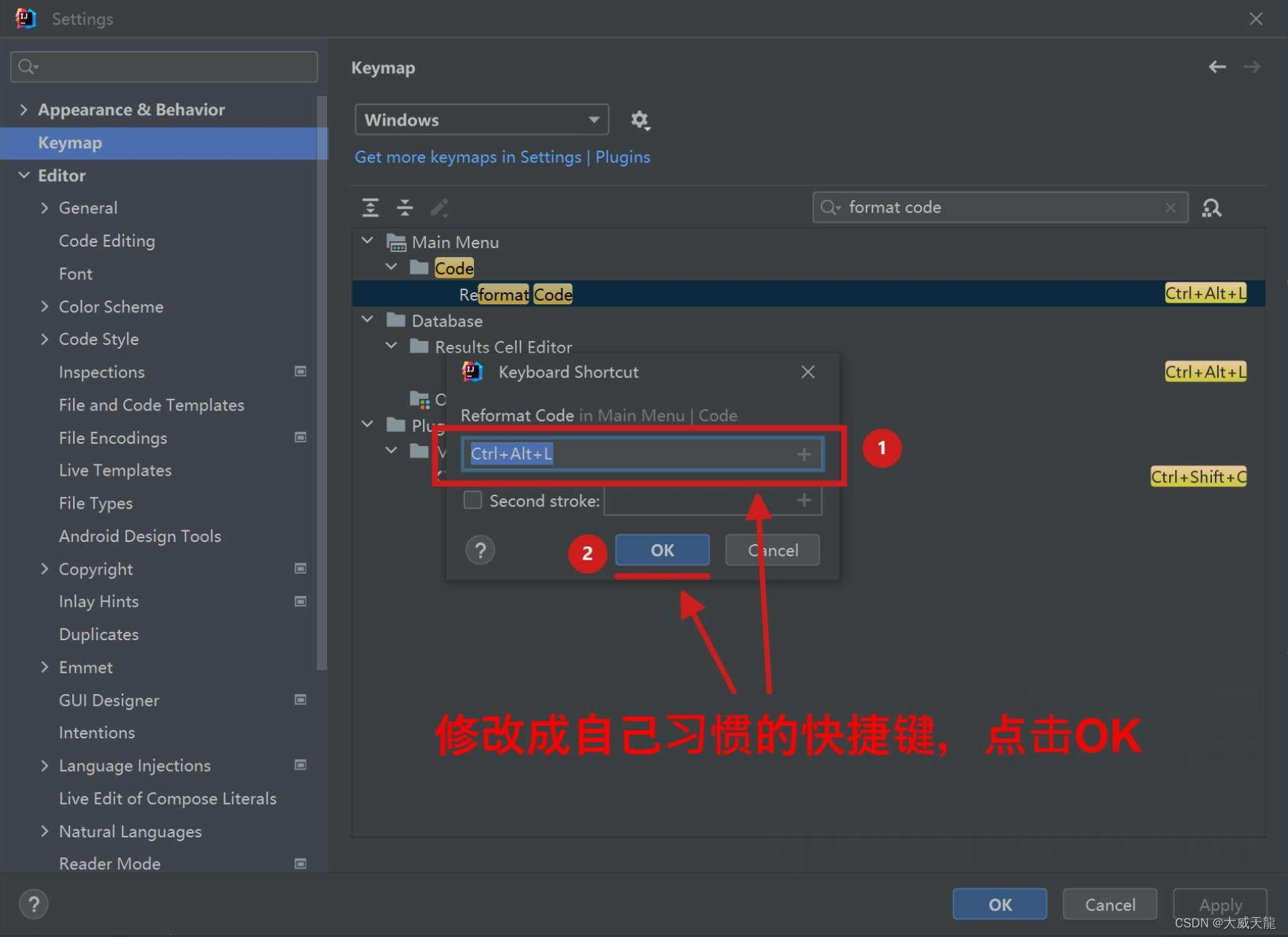This screenshot has height=937, width=1288.
Task: Click the back navigation arrow at top right
Action: pyautogui.click(x=1216, y=66)
